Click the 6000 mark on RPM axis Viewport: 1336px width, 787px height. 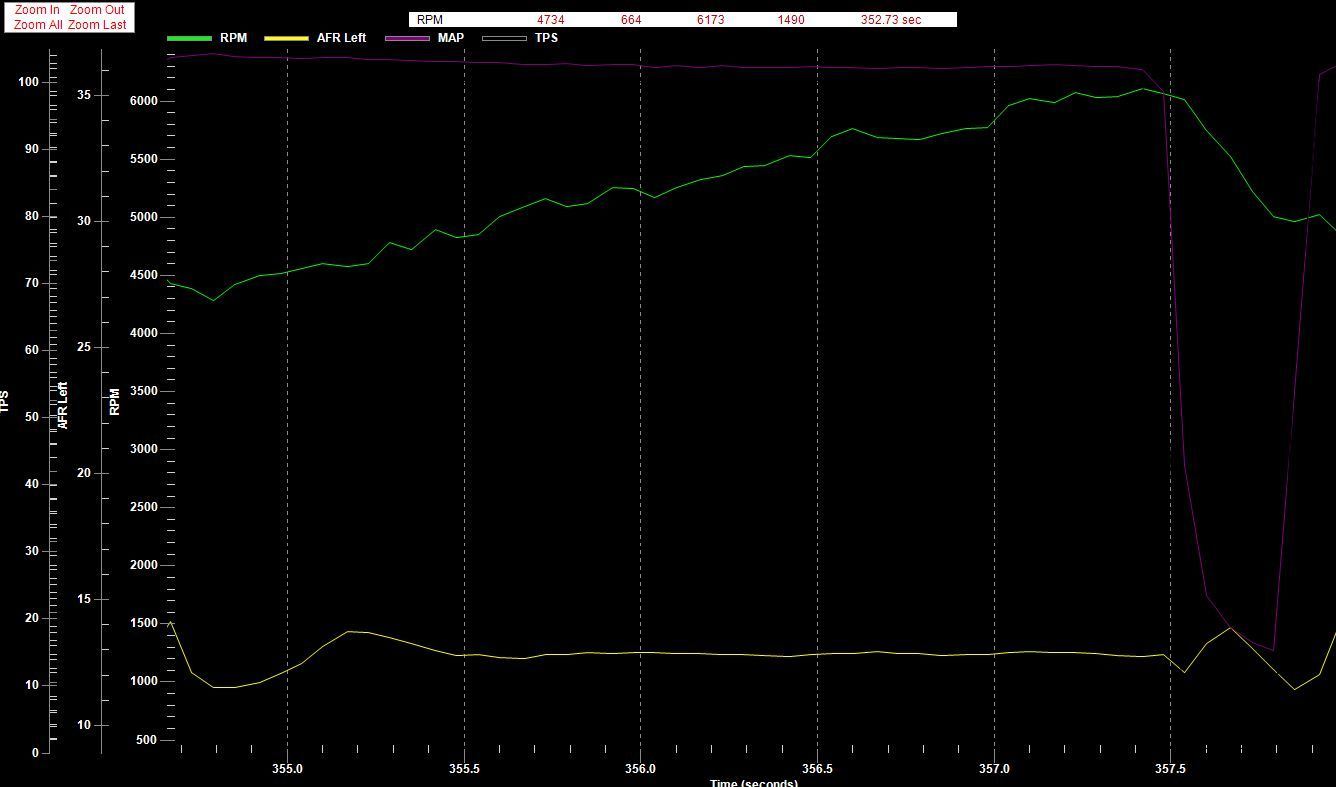[x=144, y=101]
